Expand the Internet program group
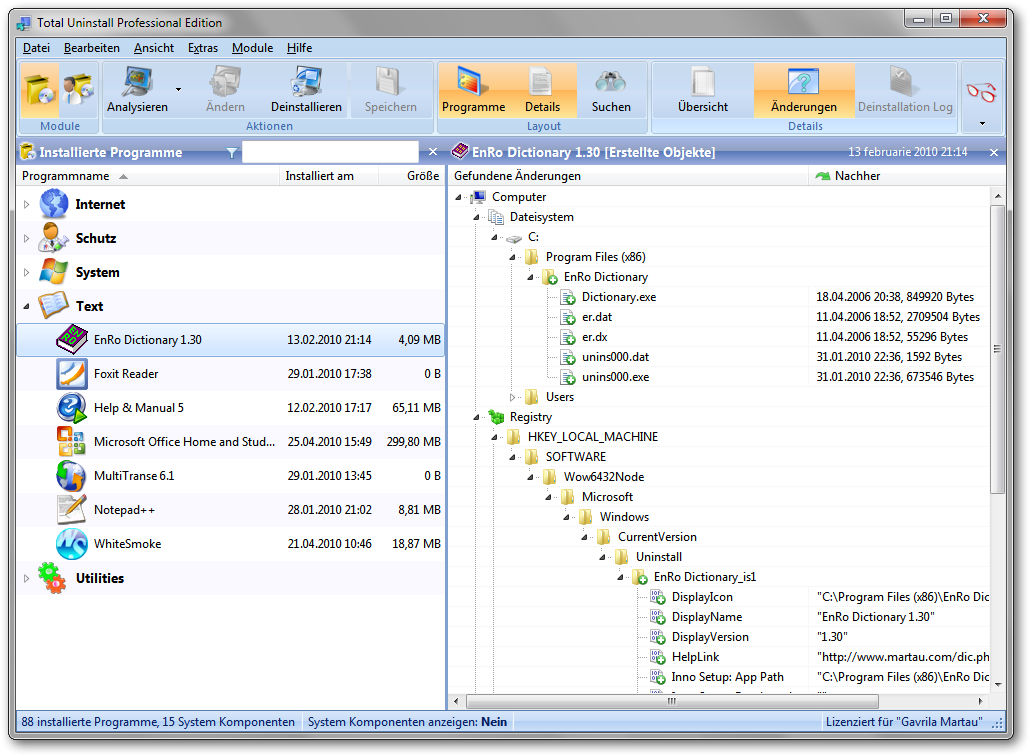Screen dimensions: 1030x756 coord(26,204)
